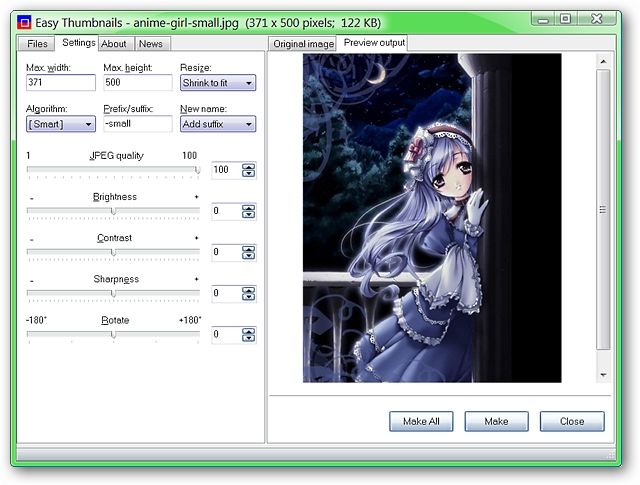
Task: Click the JPEG quality slider thumb
Action: click(198, 170)
